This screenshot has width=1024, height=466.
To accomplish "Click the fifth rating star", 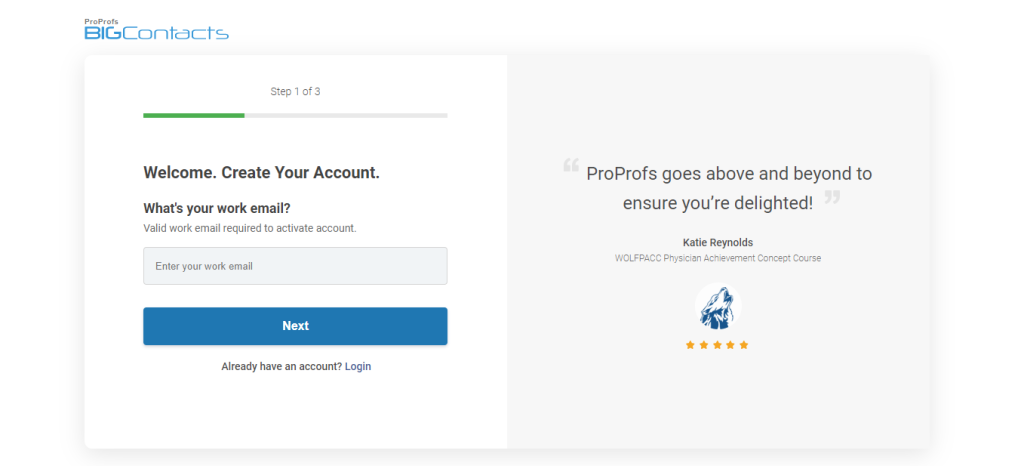I will [744, 345].
